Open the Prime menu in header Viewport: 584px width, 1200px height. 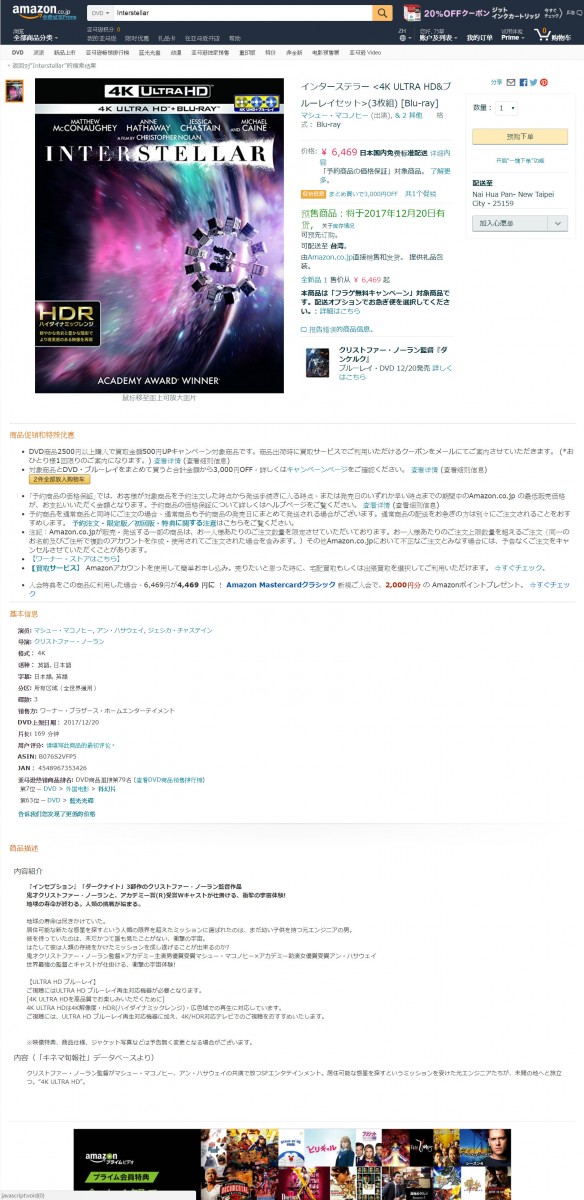pos(514,34)
